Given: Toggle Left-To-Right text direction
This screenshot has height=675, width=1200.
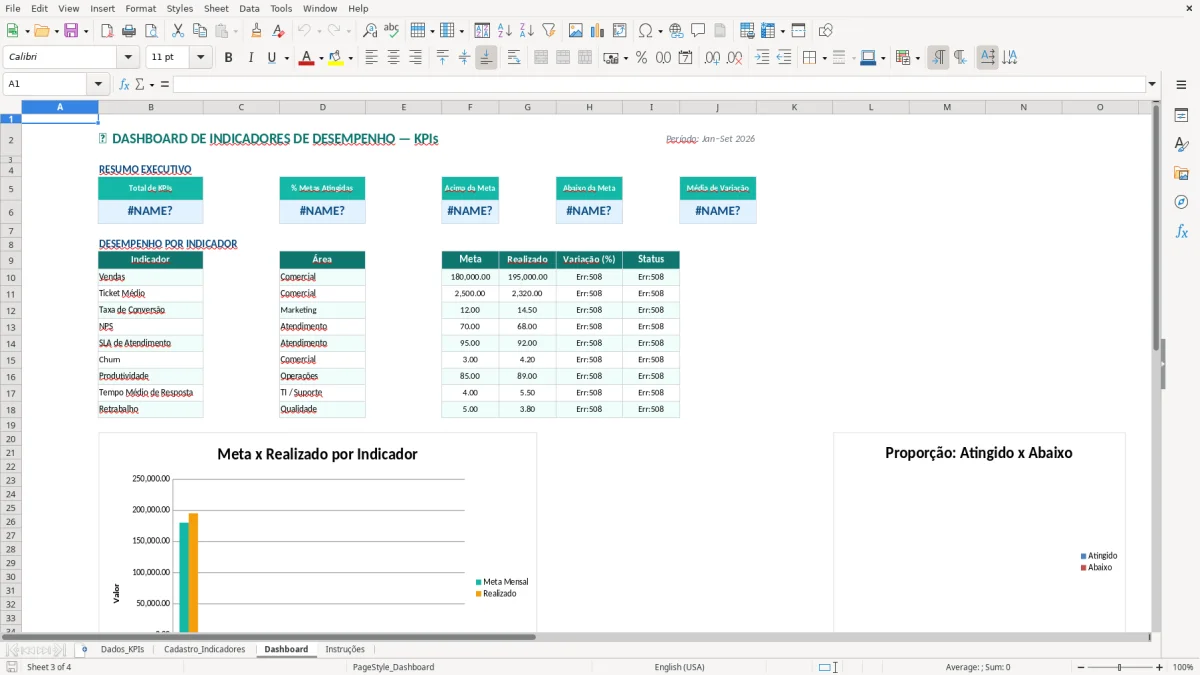Looking at the screenshot, I should [x=938, y=58].
